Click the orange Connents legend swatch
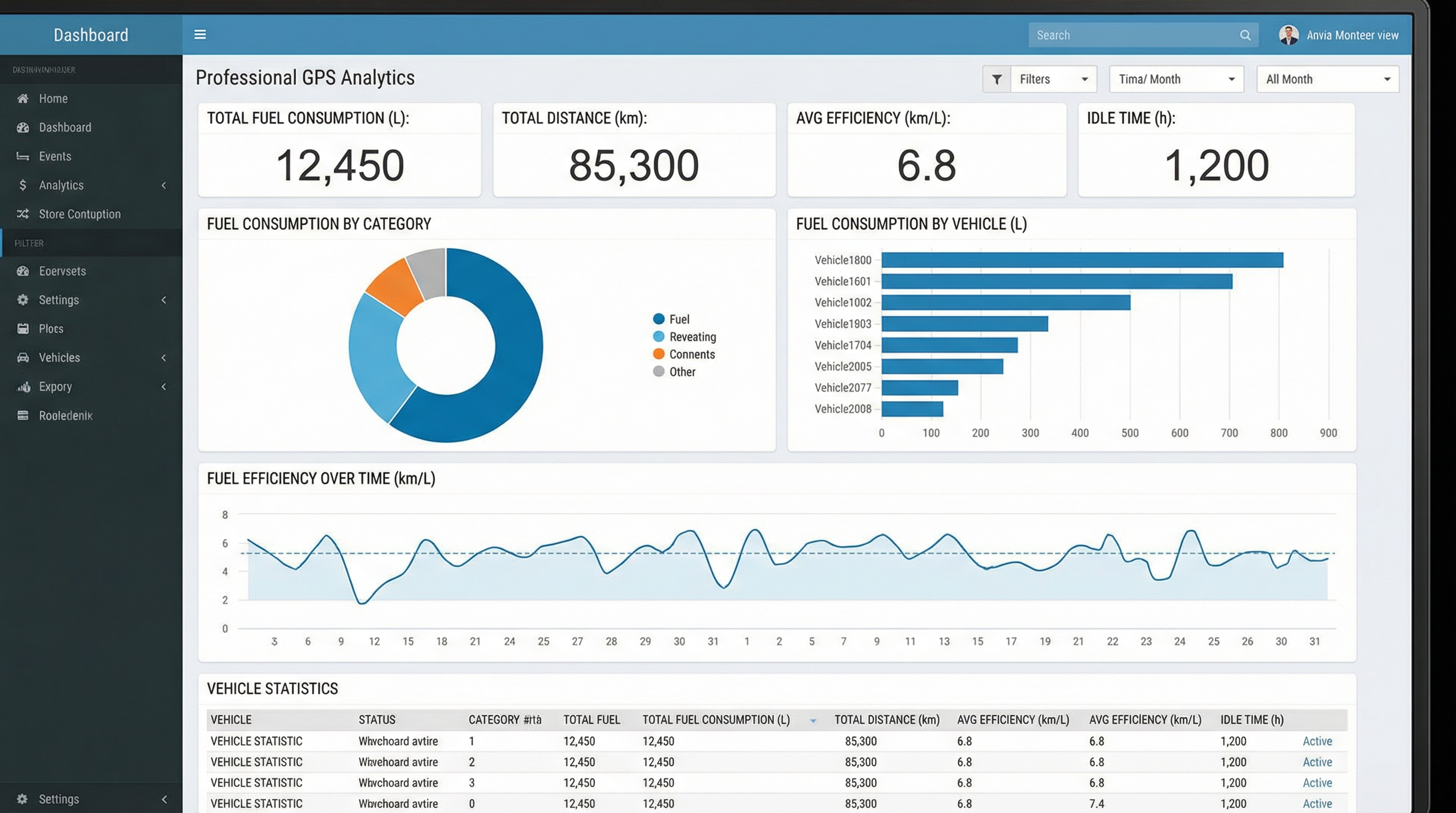The image size is (1456, 813). [658, 354]
